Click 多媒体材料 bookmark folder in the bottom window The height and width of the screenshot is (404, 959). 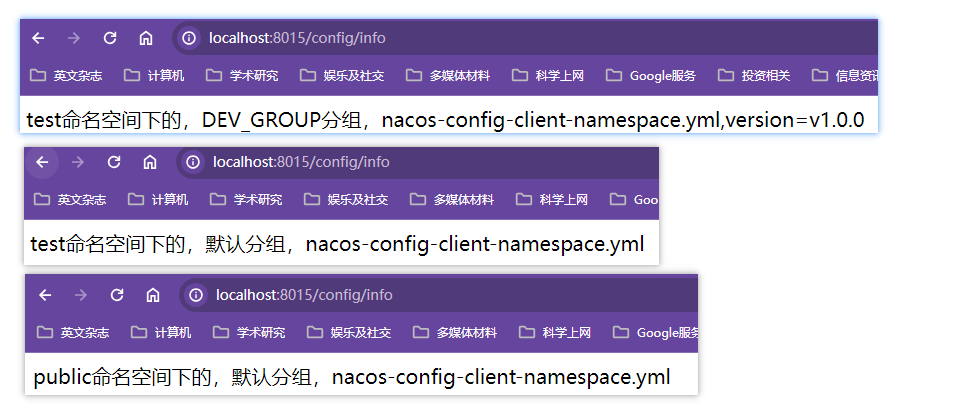point(455,332)
